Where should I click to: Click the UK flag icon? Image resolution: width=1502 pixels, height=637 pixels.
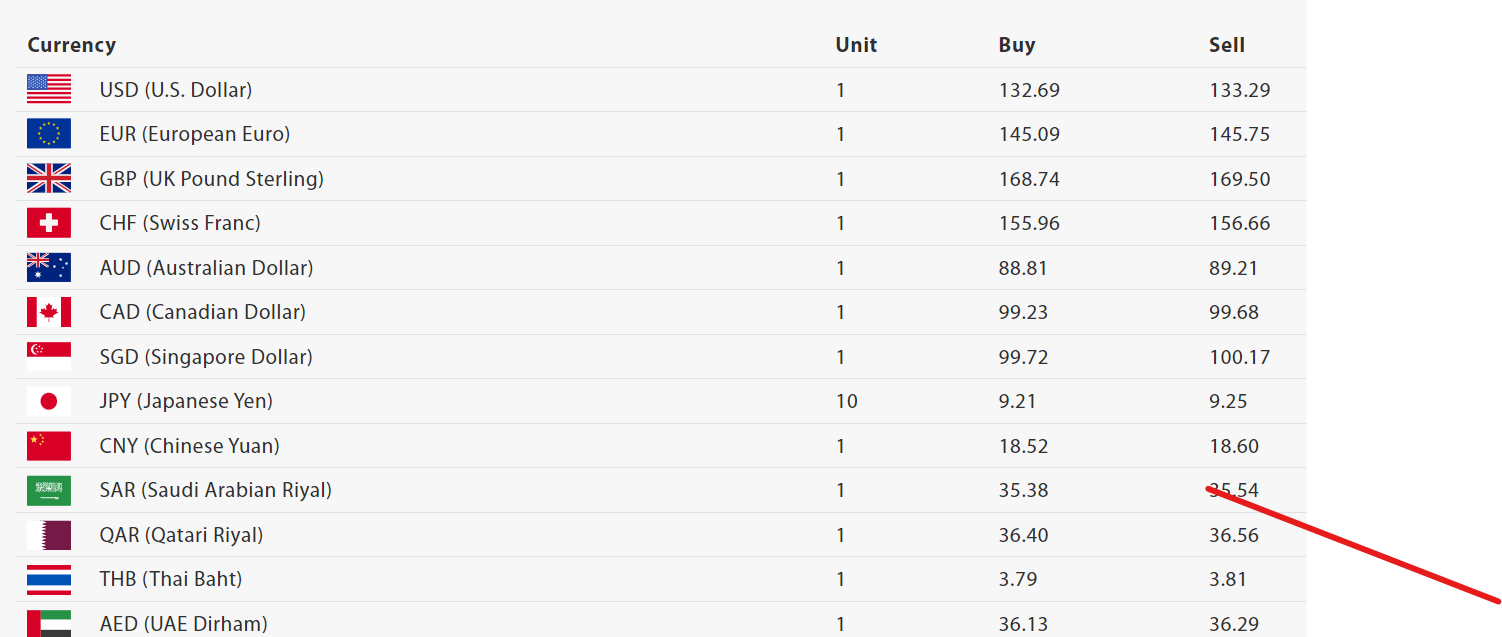pyautogui.click(x=49, y=178)
